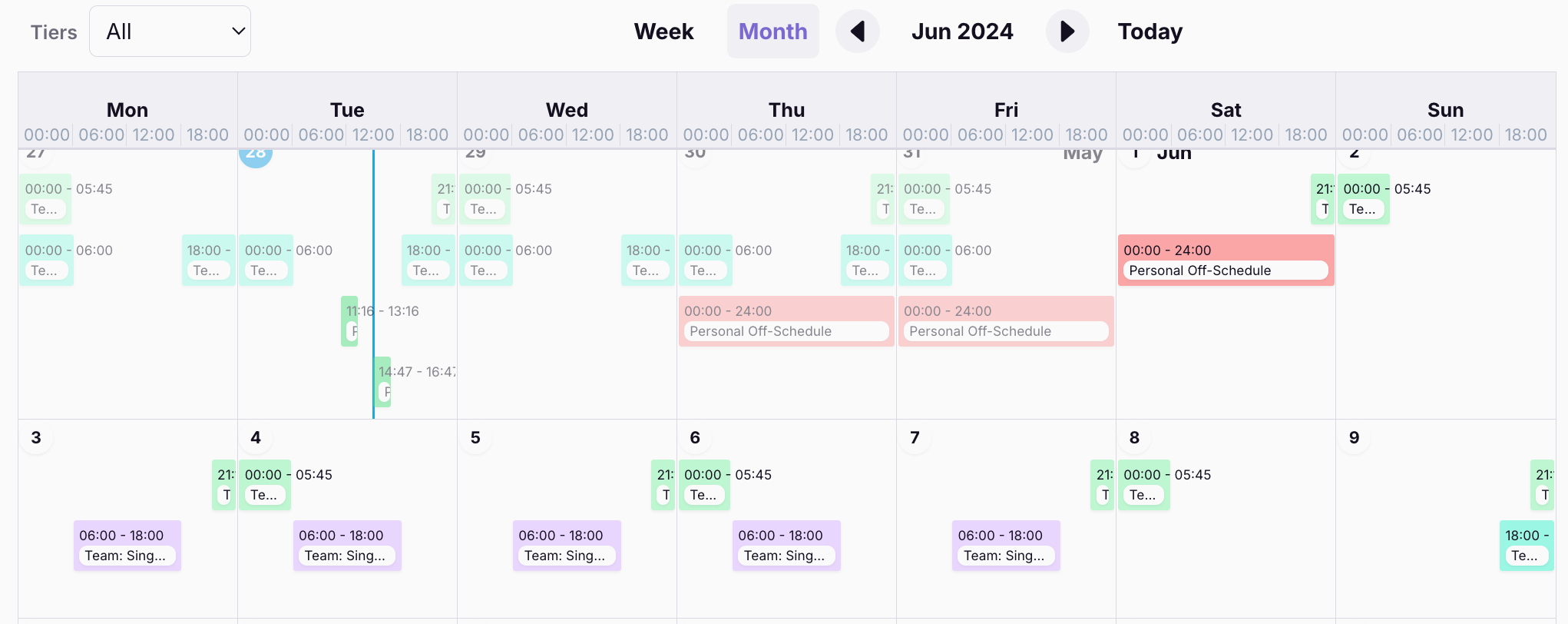
Task: Open Thursday May 30 Personal Off-Schedule event
Action: (x=786, y=321)
